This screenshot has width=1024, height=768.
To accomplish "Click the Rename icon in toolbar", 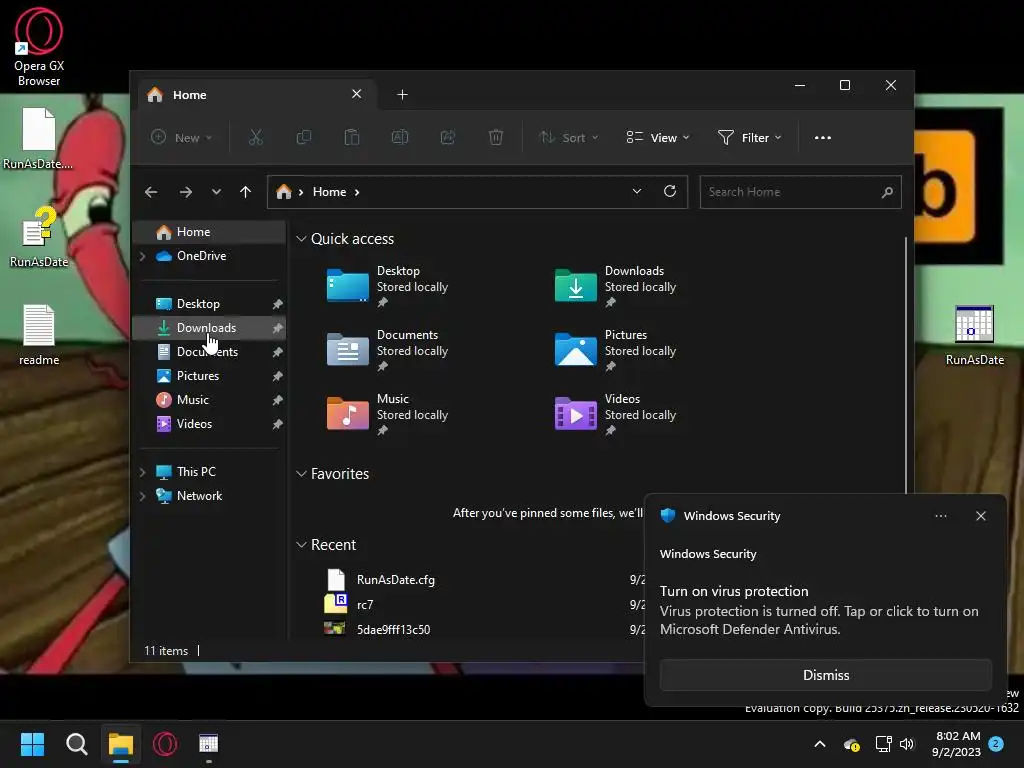I will [400, 137].
